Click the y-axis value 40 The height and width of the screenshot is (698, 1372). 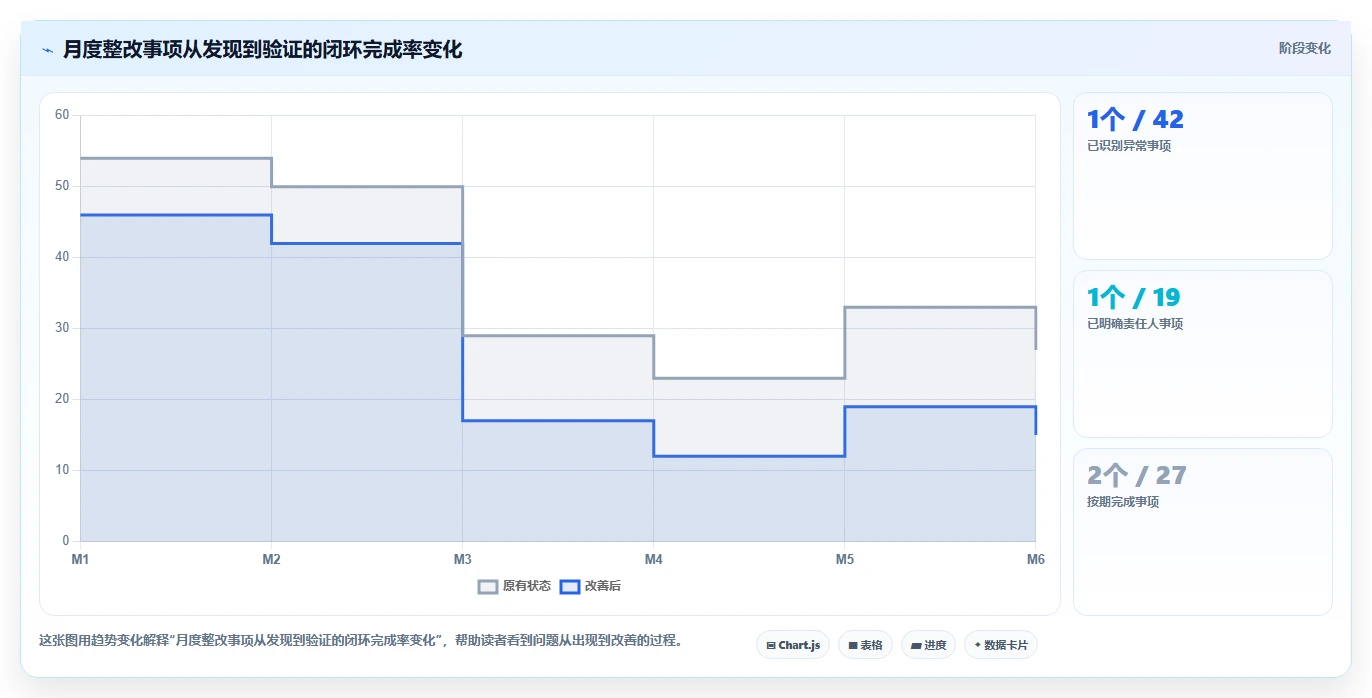click(62, 257)
